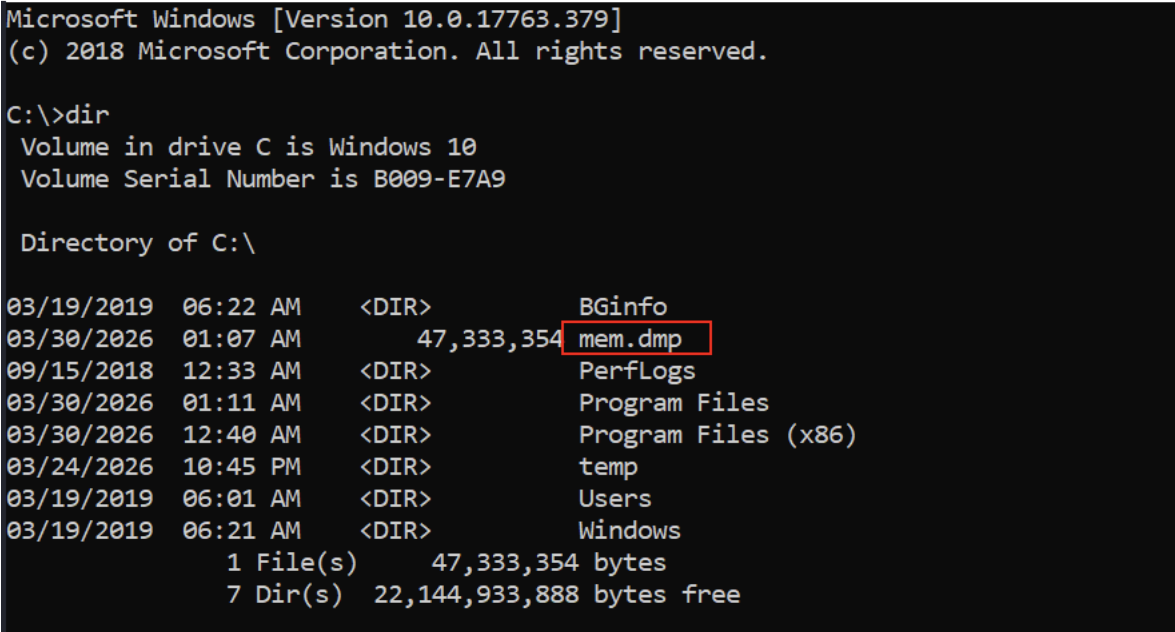Click the 09/15/2018 date entry
The image size is (1175, 632).
pyautogui.click(x=79, y=371)
